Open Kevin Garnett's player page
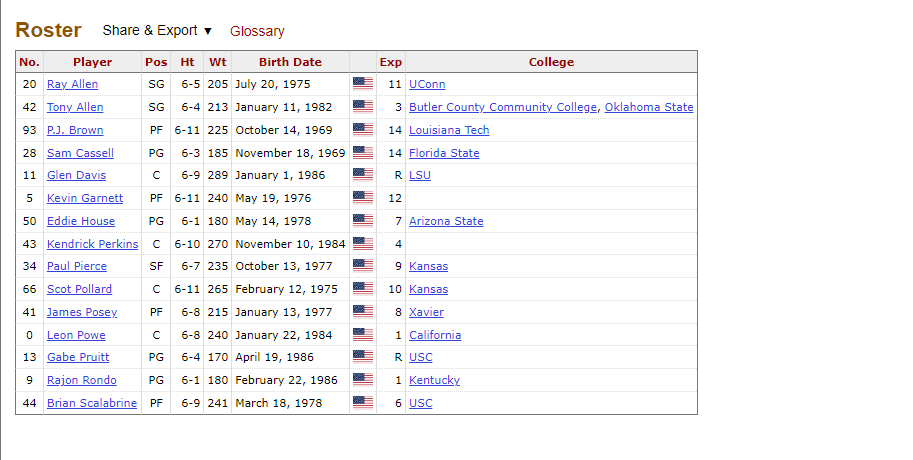Image resolution: width=913 pixels, height=460 pixels. [x=85, y=198]
